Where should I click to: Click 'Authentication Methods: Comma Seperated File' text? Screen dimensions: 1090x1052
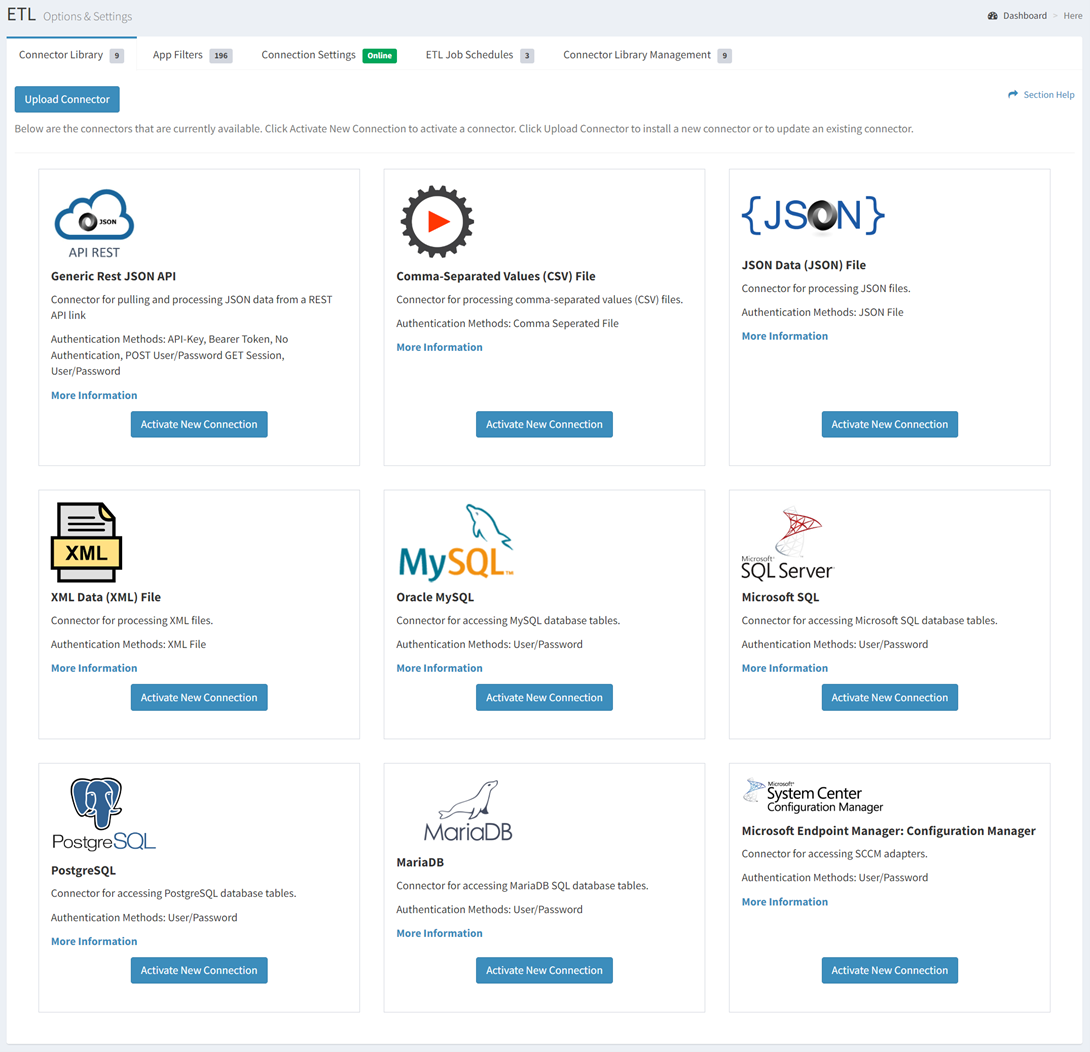pyautogui.click(x=507, y=323)
